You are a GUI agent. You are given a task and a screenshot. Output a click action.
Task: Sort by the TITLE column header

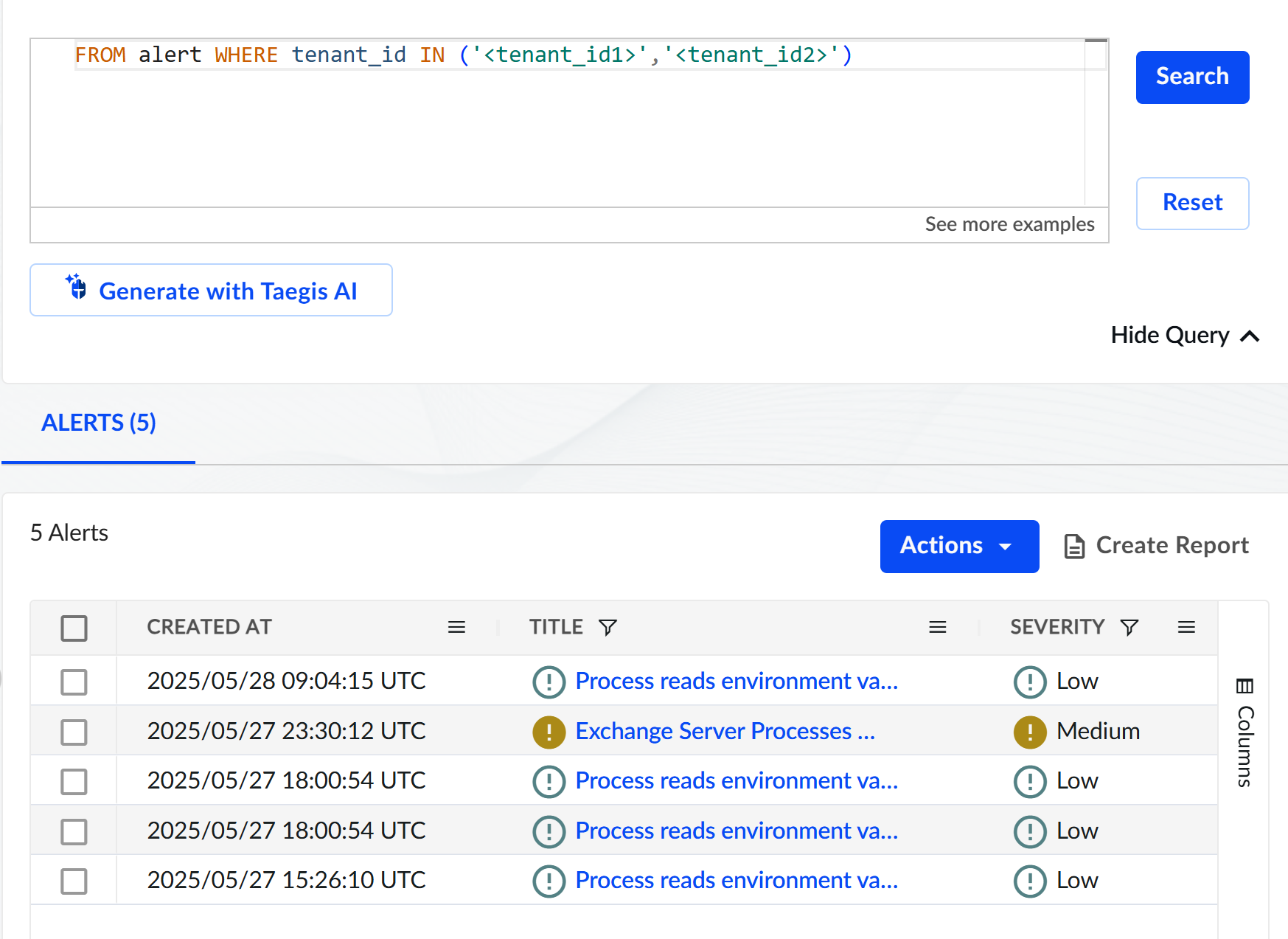point(556,627)
